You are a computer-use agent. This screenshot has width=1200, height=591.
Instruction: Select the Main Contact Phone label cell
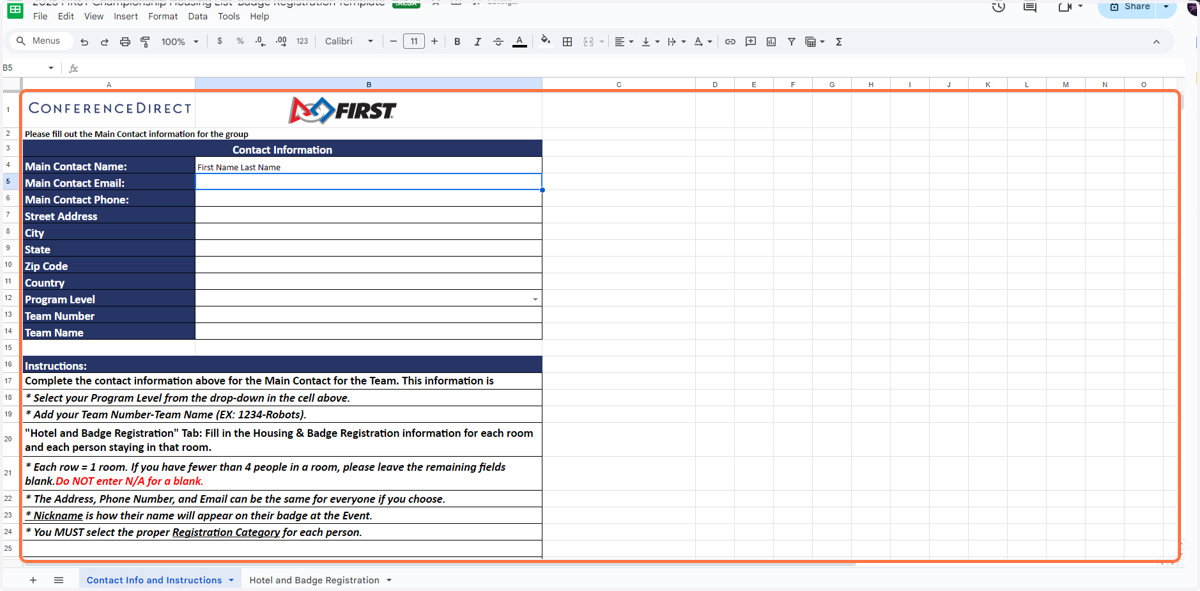click(109, 199)
